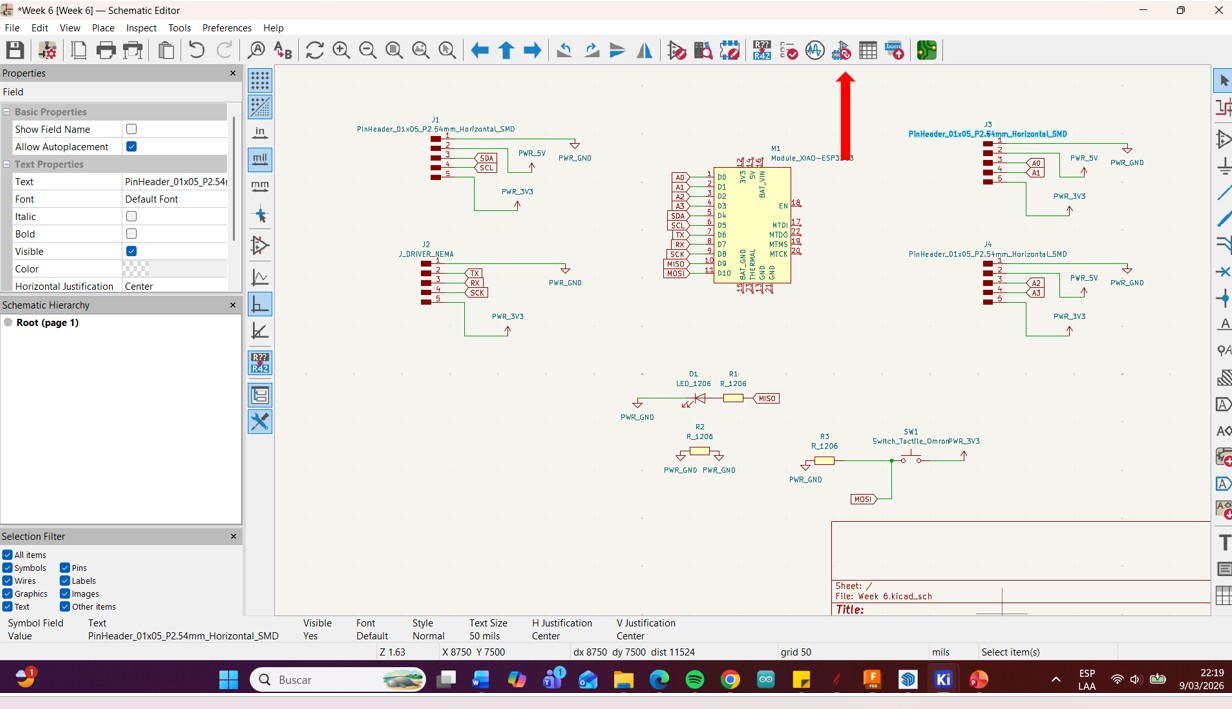Toggle hidden pins display
Viewport: 1232px width, 709px height.
coord(260,245)
